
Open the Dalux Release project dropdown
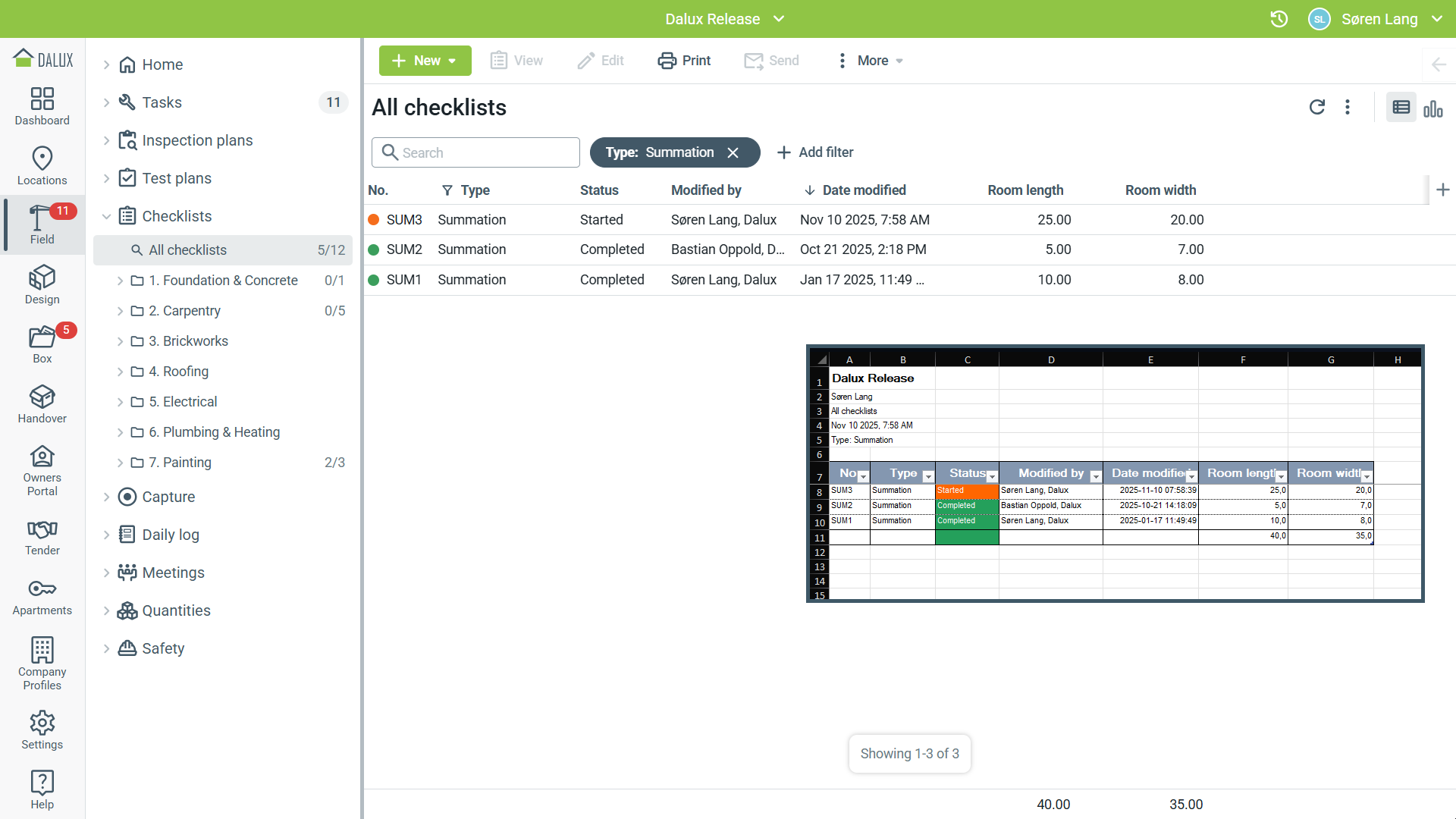pos(724,19)
